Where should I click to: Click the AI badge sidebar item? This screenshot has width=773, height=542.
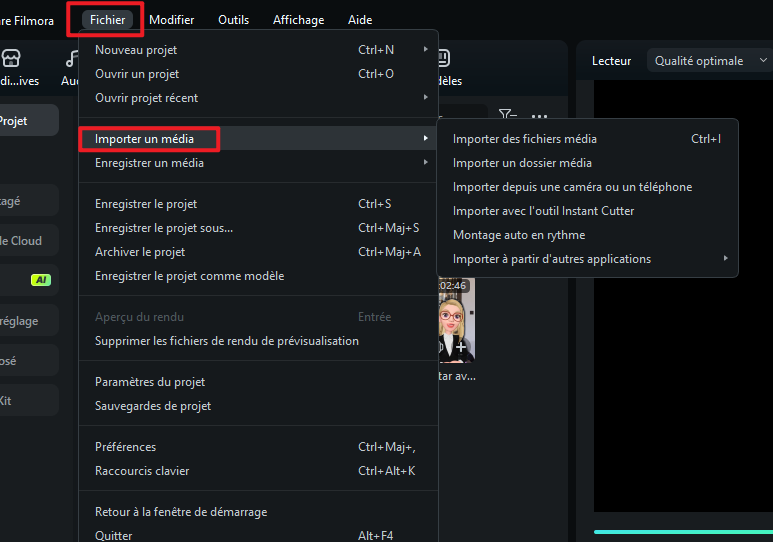[29, 280]
